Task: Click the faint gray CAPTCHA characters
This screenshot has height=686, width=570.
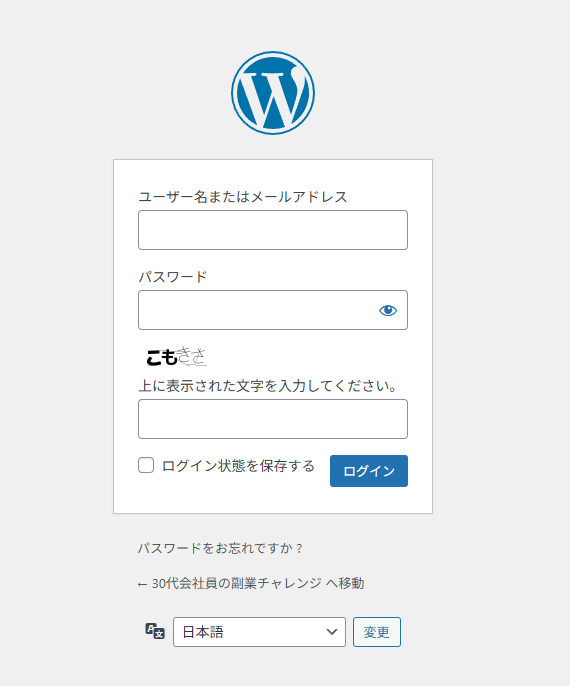Action: pos(192,357)
